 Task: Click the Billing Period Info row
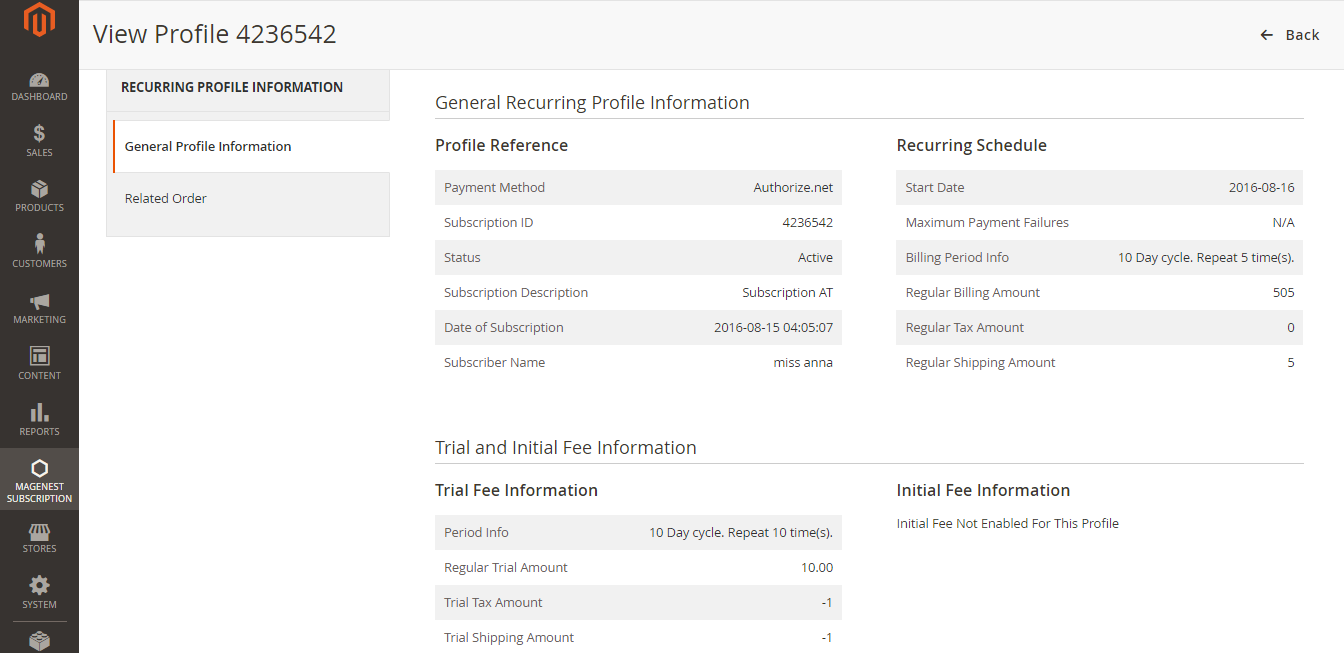click(x=1099, y=257)
